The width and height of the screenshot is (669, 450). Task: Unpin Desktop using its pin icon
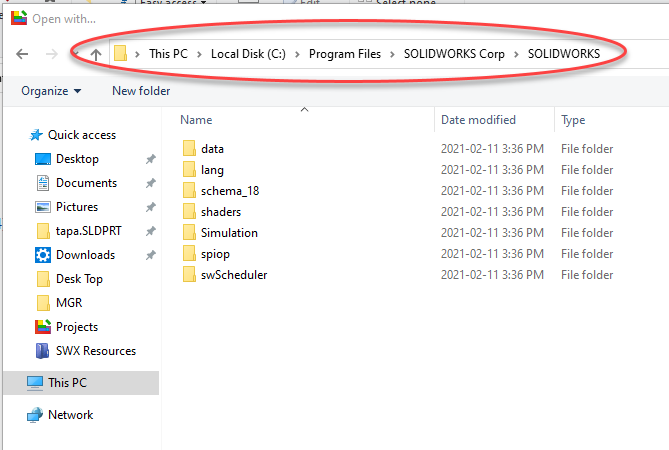pos(151,160)
